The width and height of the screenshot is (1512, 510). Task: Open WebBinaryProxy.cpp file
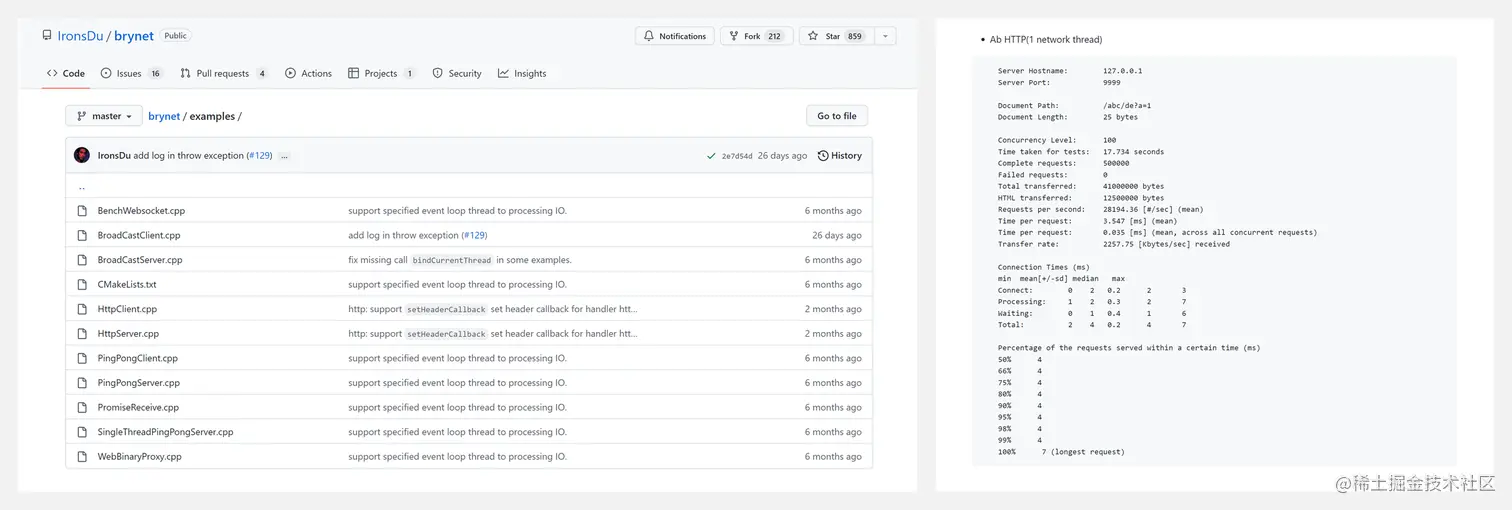[x=139, y=456]
